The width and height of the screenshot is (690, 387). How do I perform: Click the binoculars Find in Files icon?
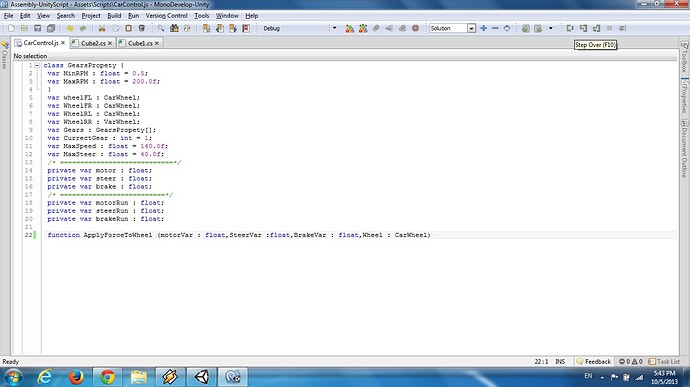(174, 28)
